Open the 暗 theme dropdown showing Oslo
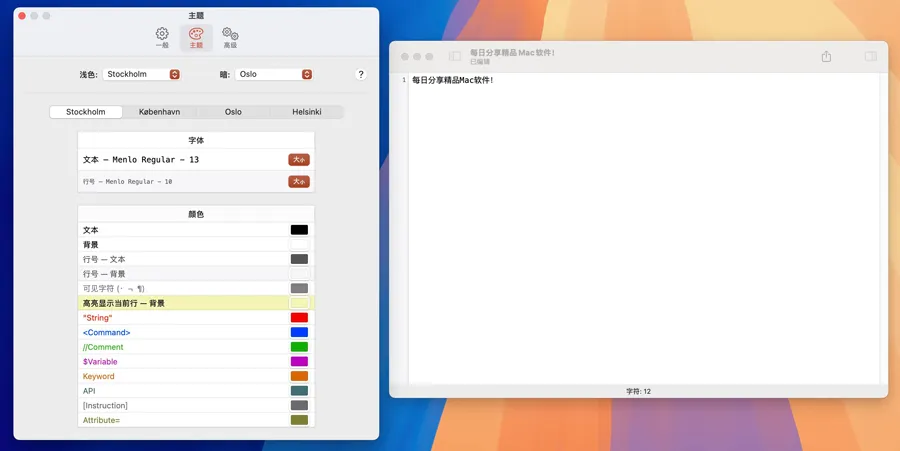 coord(274,74)
